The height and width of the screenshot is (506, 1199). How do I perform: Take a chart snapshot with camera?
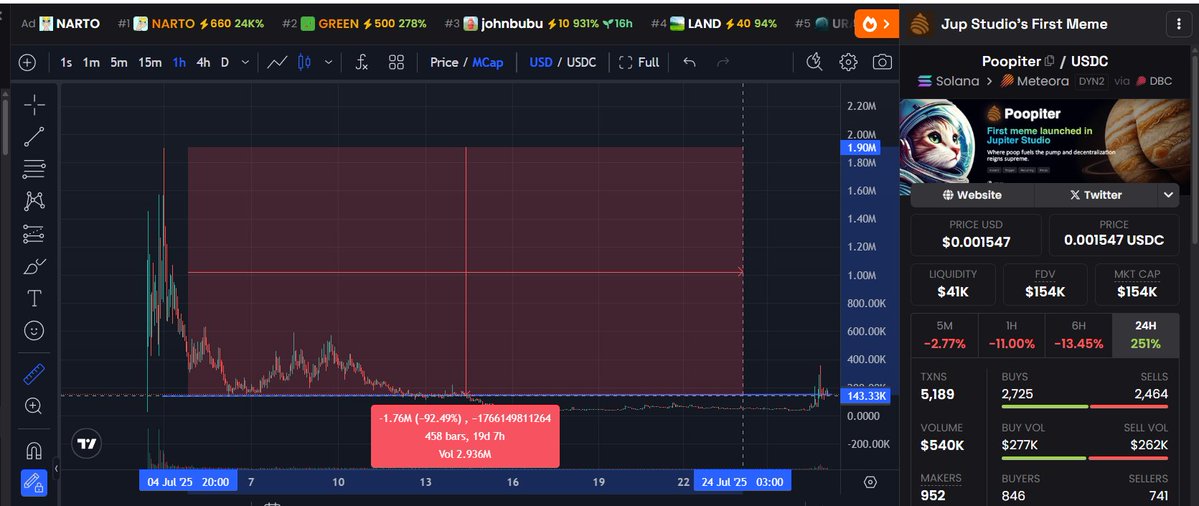tap(882, 63)
